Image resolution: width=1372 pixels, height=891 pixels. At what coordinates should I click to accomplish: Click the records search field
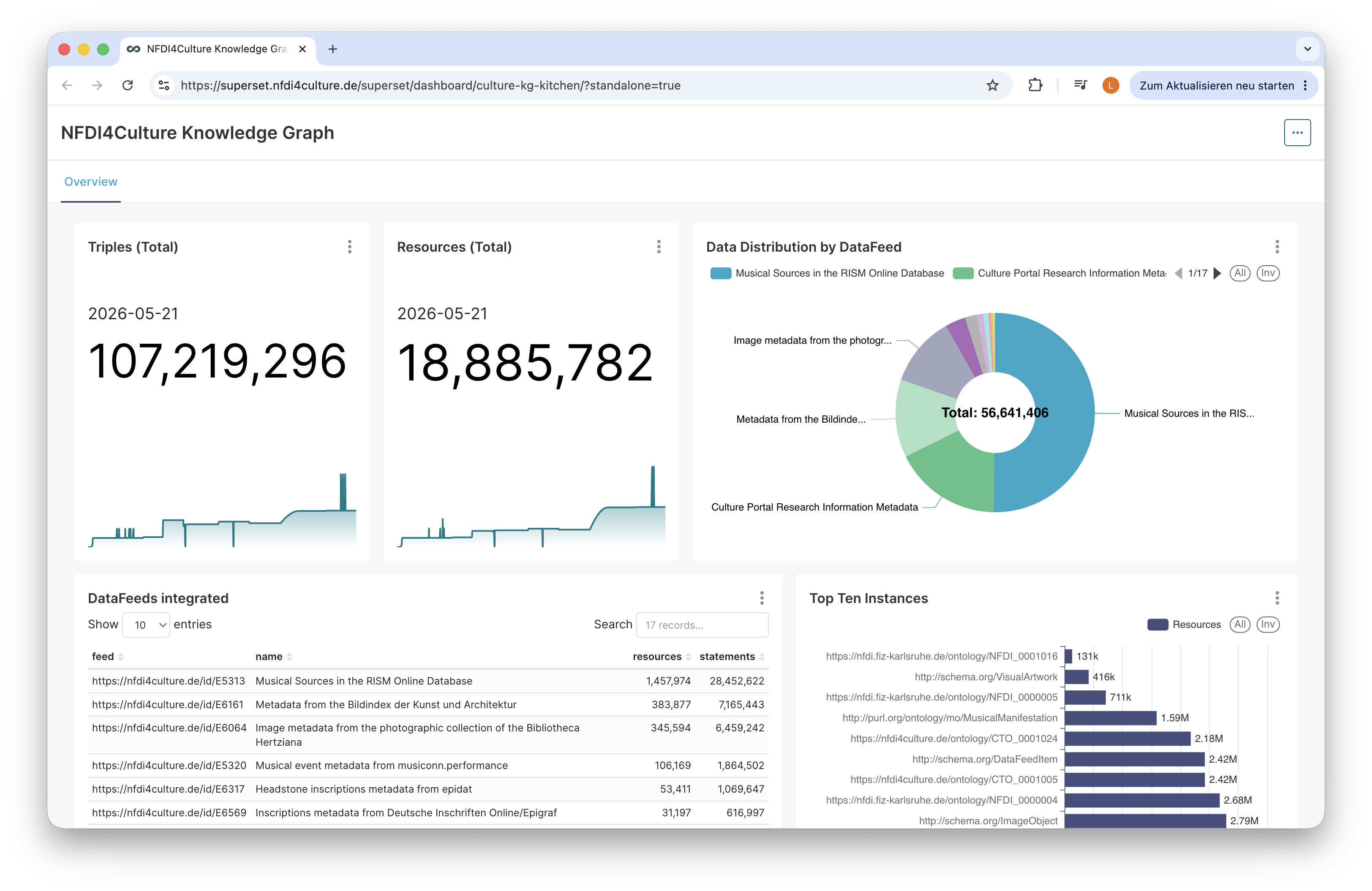702,625
